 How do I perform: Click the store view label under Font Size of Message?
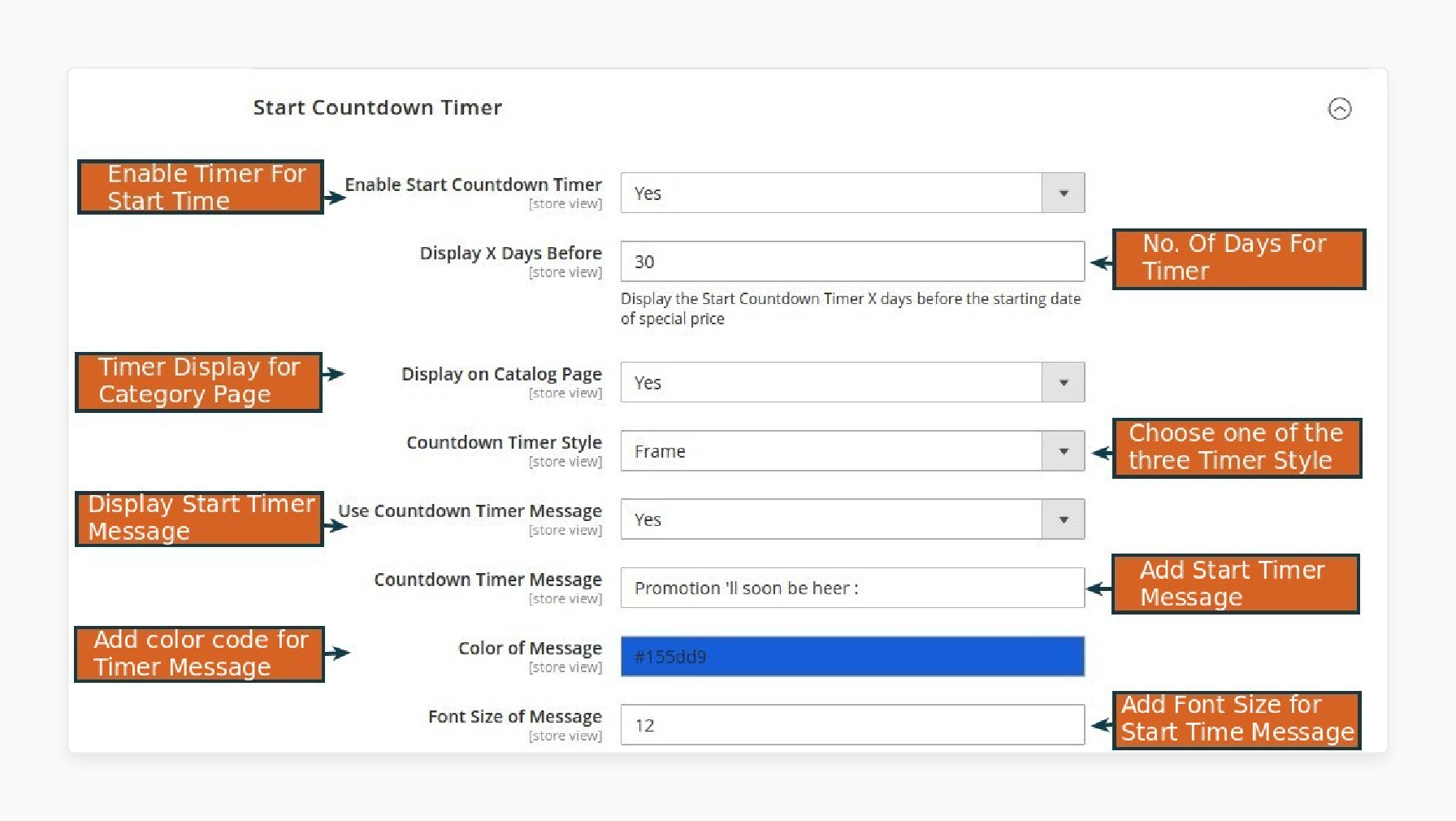(566, 736)
